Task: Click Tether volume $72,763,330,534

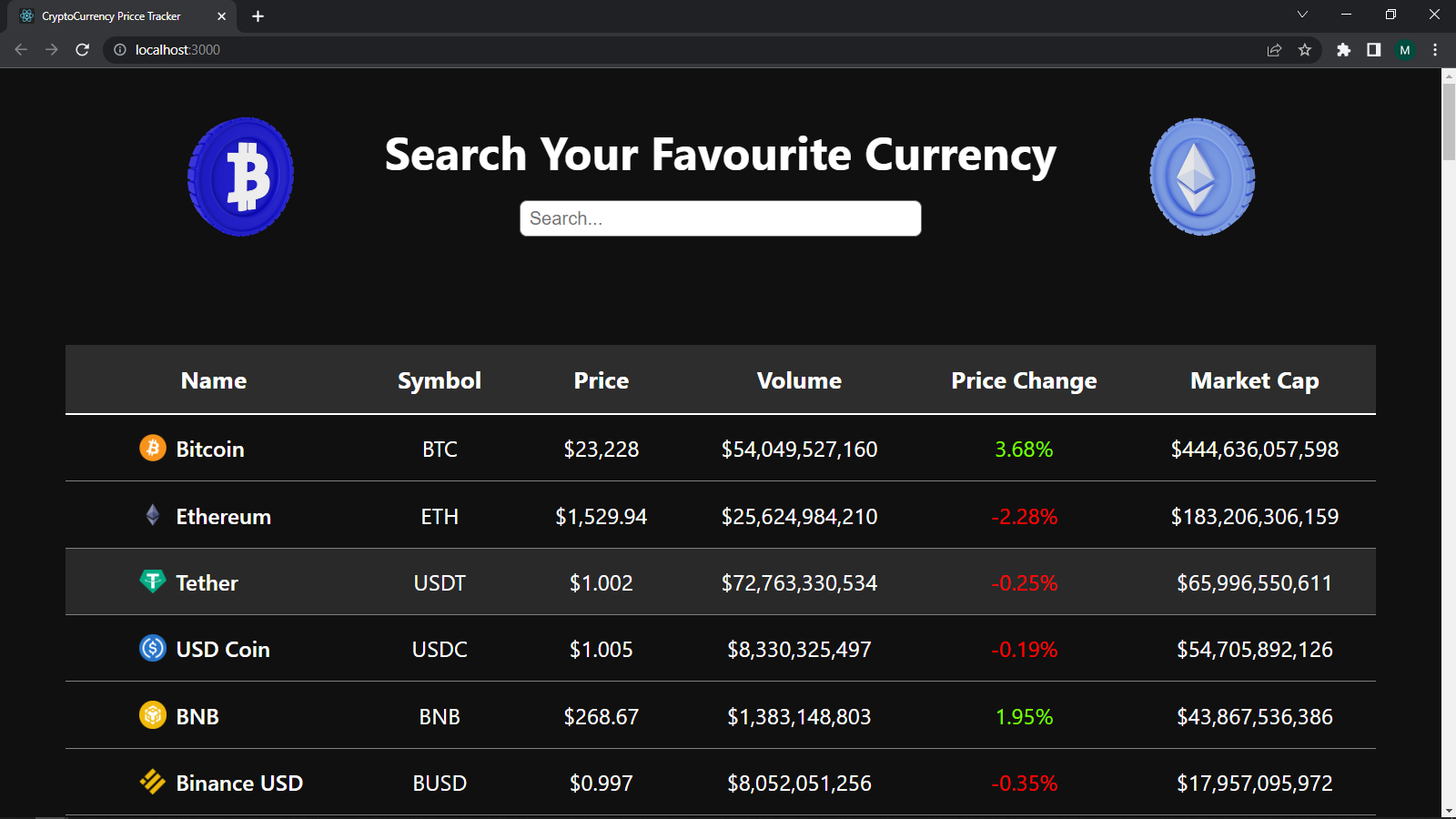Action: click(x=800, y=583)
